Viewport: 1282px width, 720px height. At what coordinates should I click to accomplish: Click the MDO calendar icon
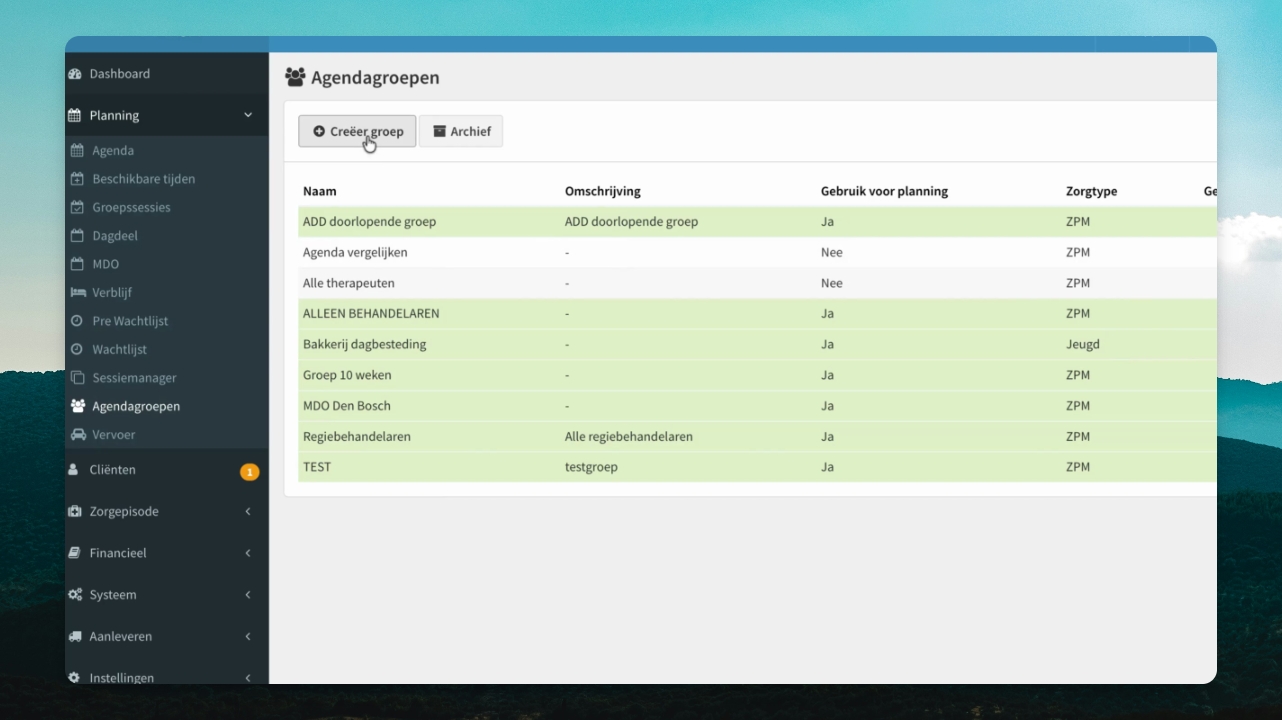[x=78, y=264]
